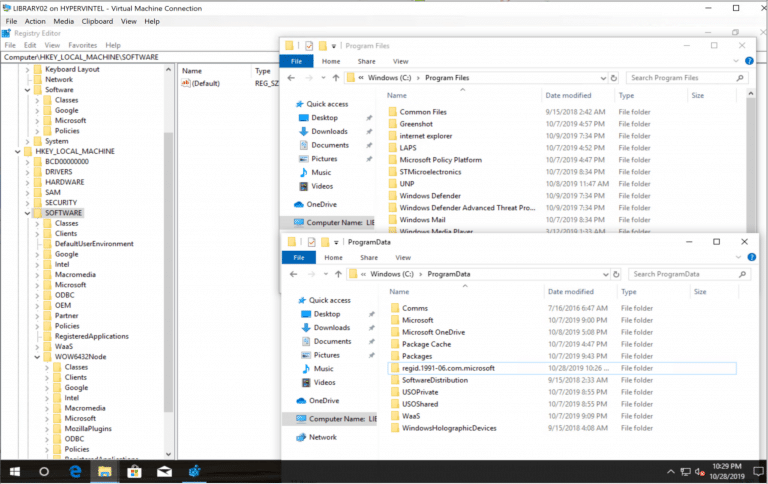Expand the HARDWARE registry key
This screenshot has height=484, width=768.
(28, 182)
